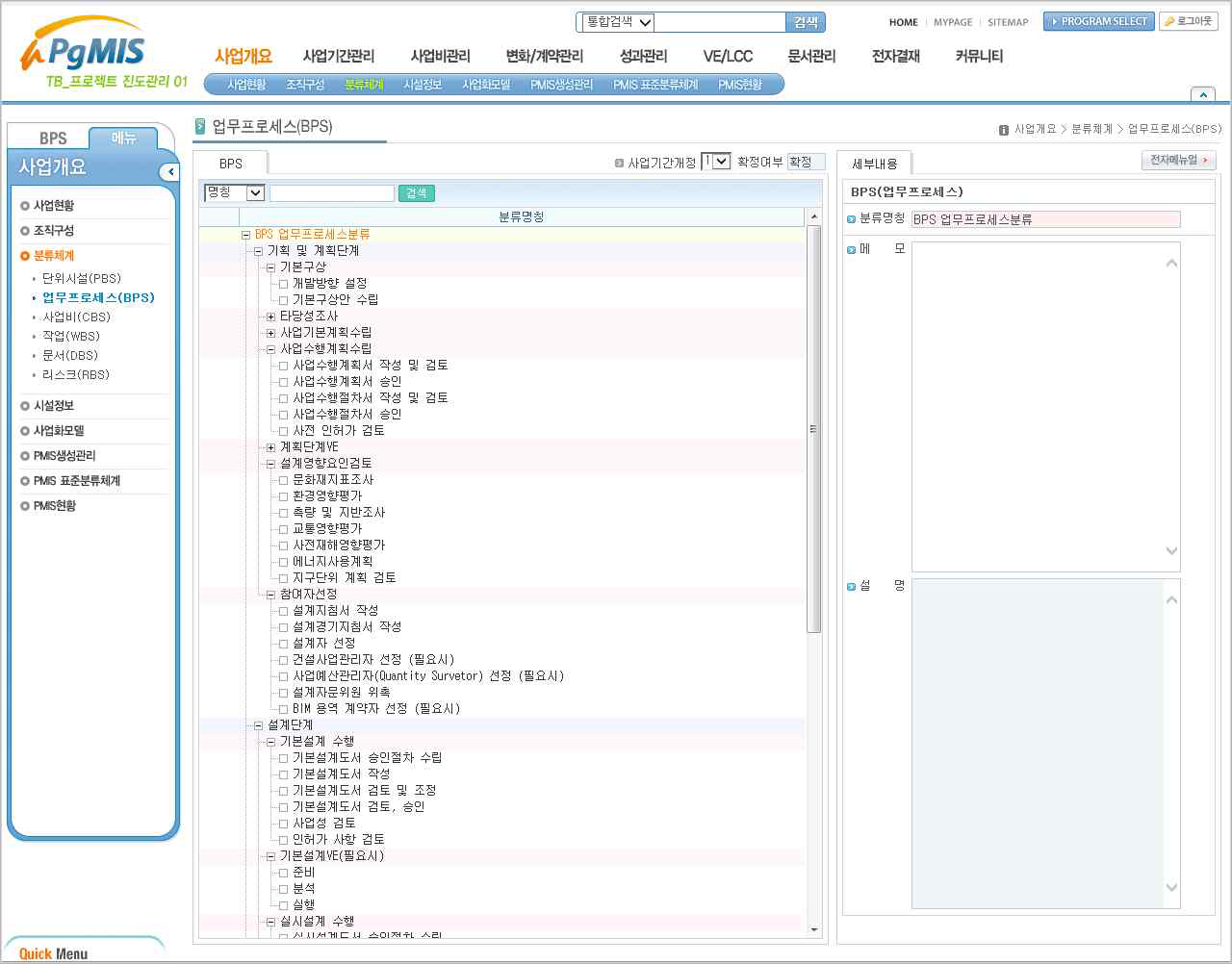Open the 사업비관리 main menu
The height and width of the screenshot is (964, 1232).
440,57
